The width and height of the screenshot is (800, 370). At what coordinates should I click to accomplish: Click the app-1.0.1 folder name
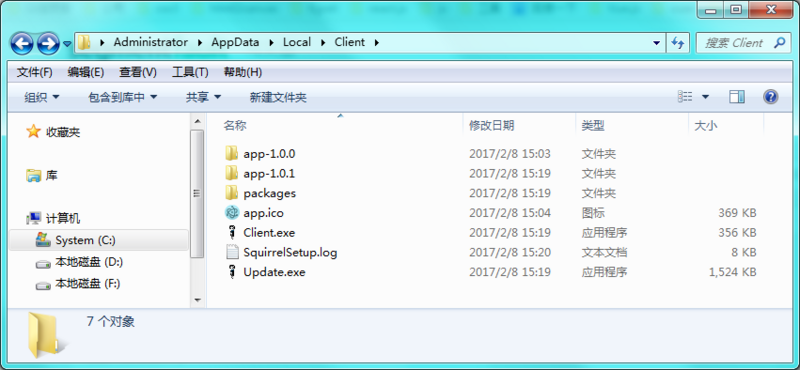[269, 174]
